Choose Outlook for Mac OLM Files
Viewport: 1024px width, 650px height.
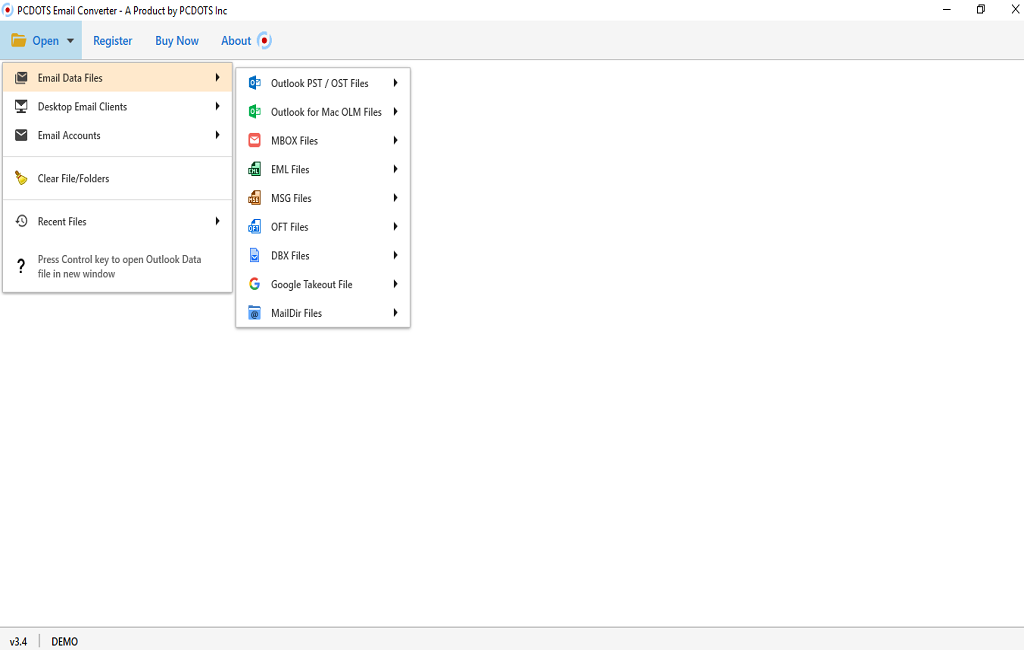tap(323, 112)
